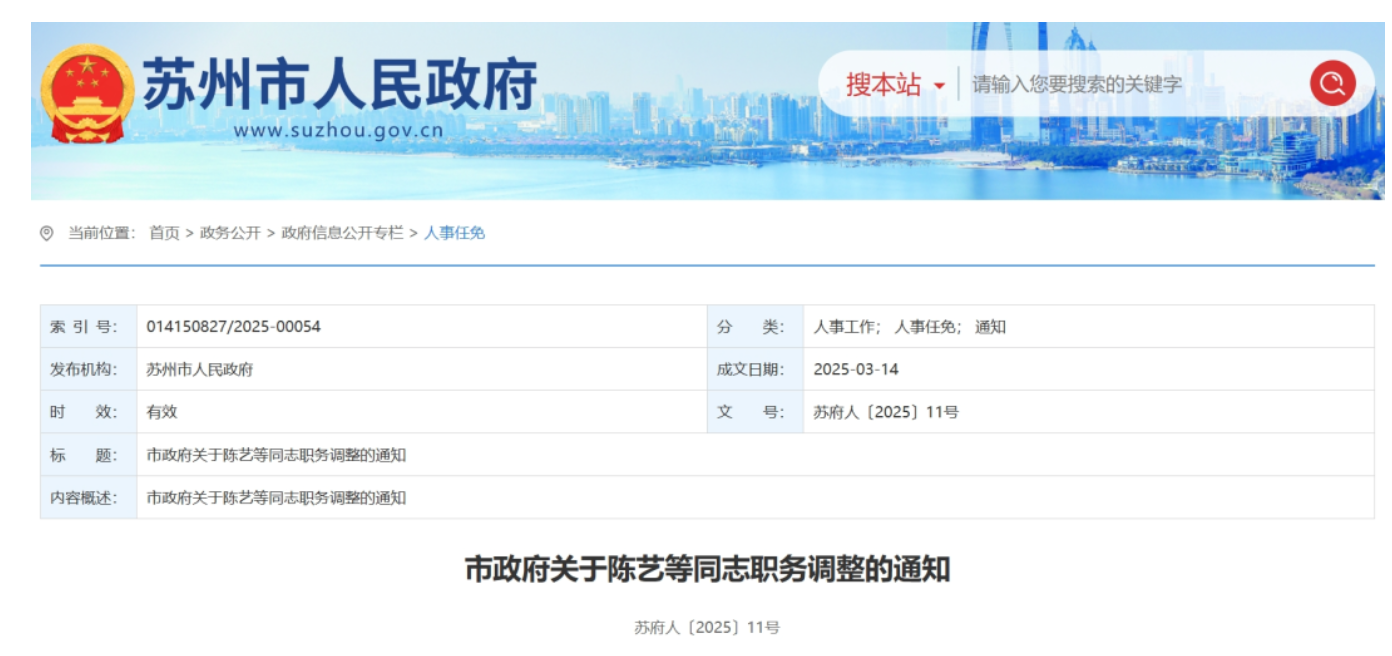Click the 苏州市人民政府 site title
The height and width of the screenshot is (656, 1392).
click(x=340, y=84)
